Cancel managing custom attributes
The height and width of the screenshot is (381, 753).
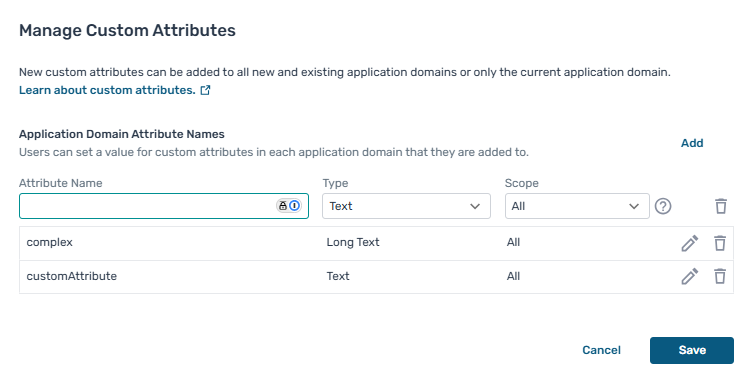601,350
